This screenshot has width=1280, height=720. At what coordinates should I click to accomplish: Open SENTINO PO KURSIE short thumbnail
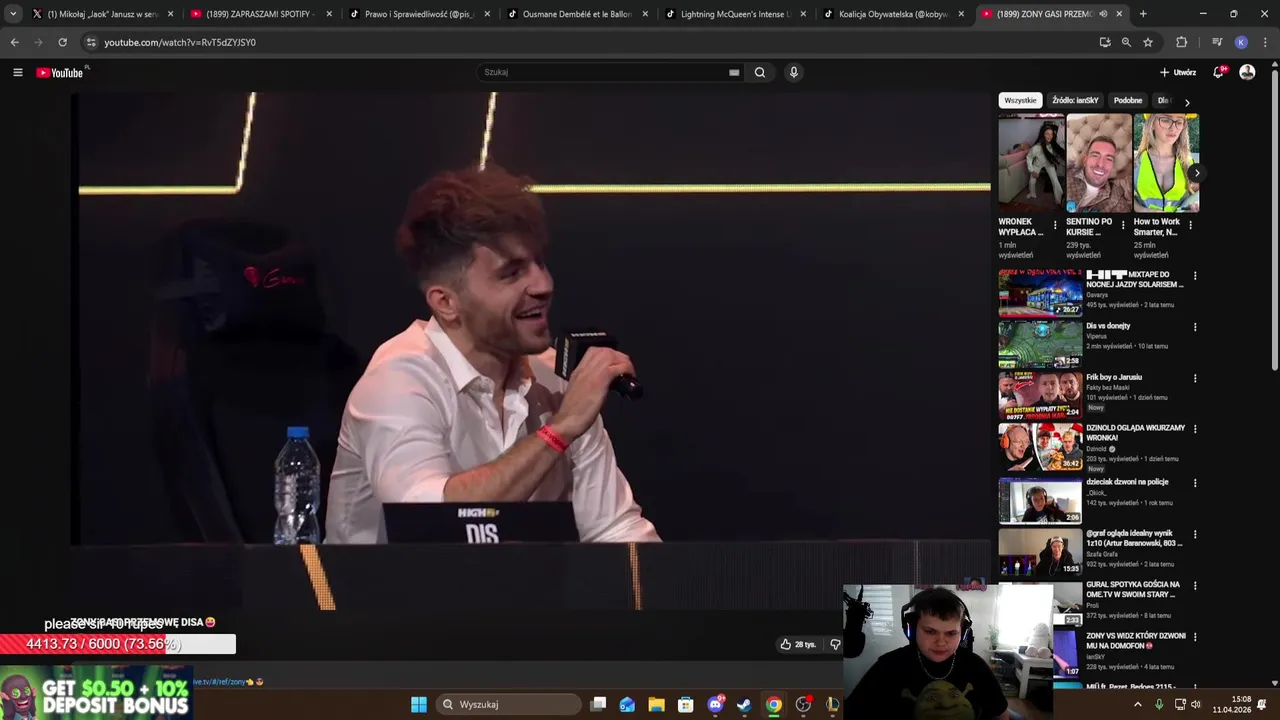point(1099,162)
